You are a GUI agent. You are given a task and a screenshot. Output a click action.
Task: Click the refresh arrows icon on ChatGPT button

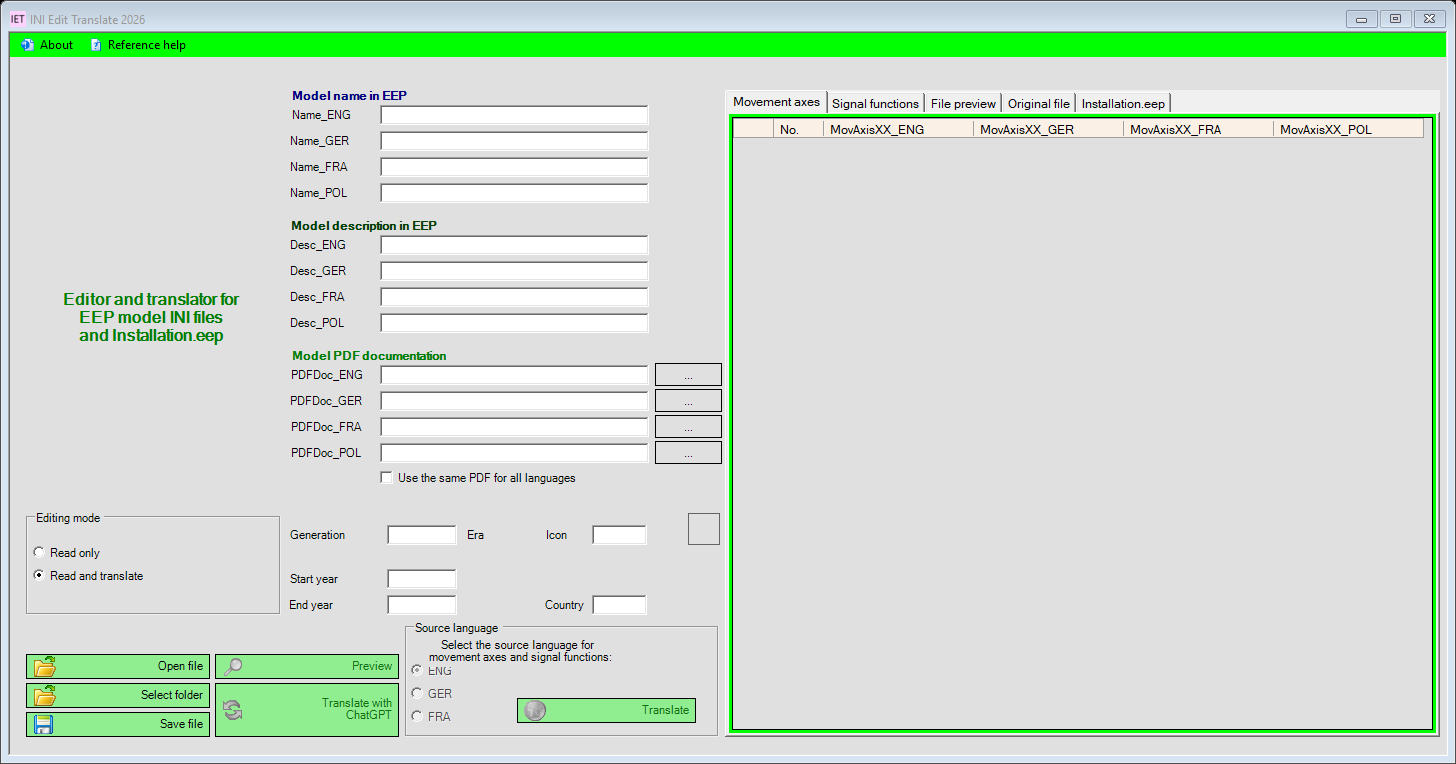point(232,710)
